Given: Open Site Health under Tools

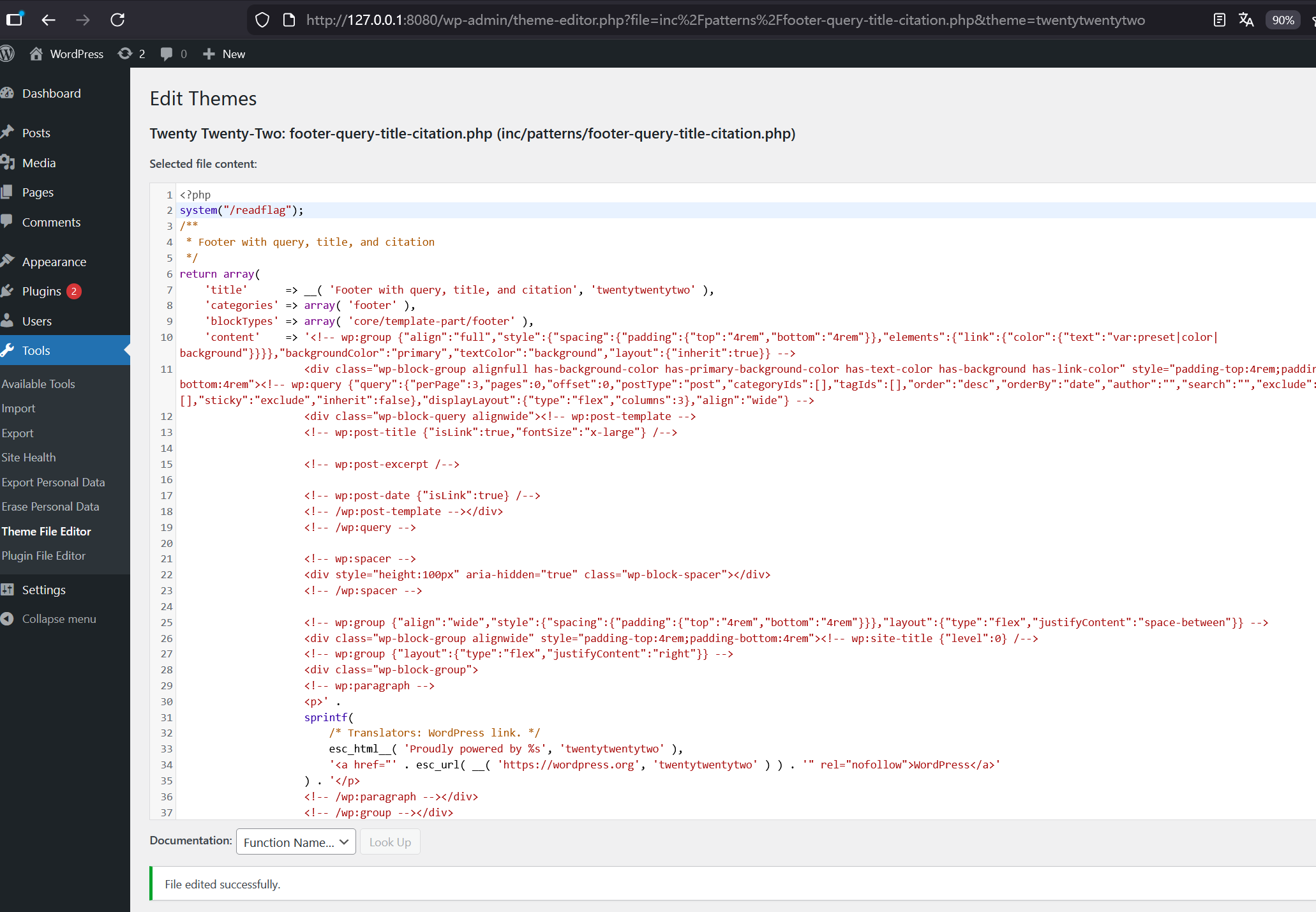Looking at the screenshot, I should pos(29,458).
